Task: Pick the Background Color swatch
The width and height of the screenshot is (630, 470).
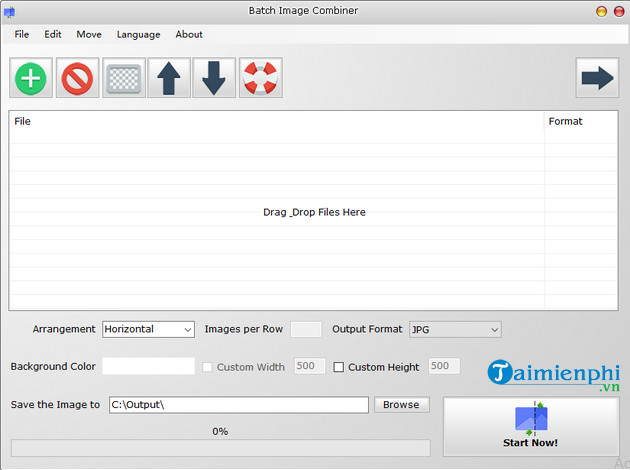Action: click(148, 366)
